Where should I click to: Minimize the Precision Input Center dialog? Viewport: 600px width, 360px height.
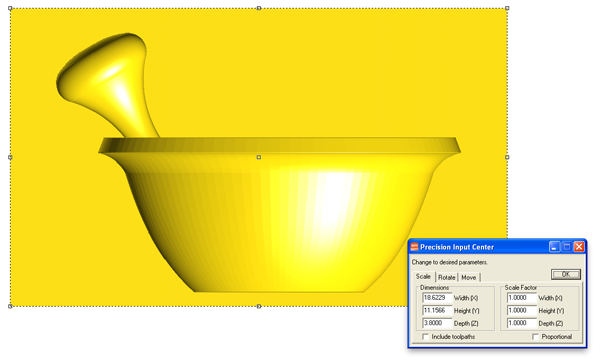click(x=554, y=247)
